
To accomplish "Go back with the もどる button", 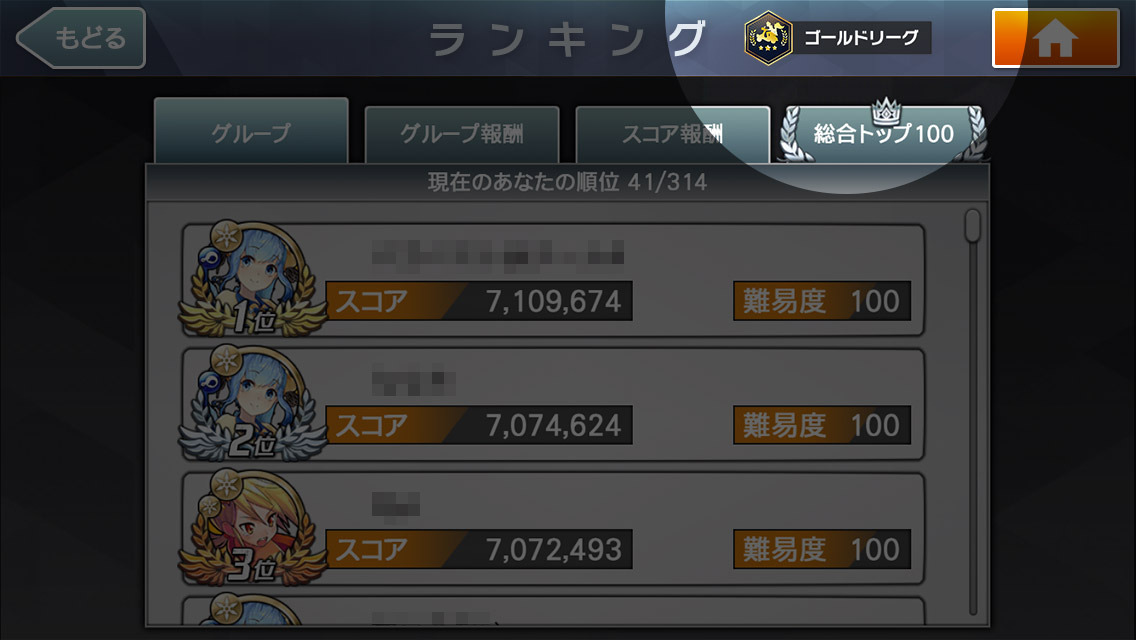I will click(x=81, y=38).
